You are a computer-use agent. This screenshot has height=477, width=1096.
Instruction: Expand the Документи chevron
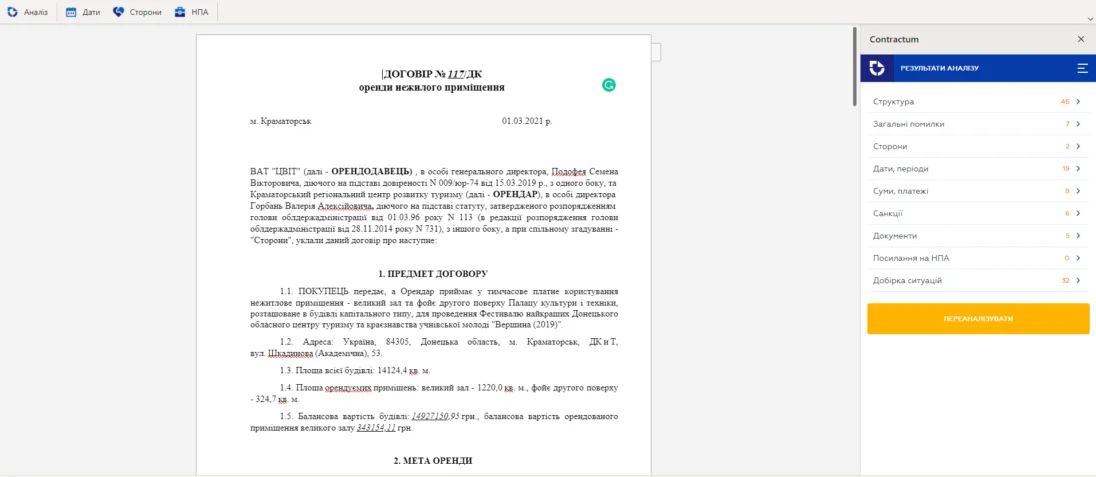pos(1078,236)
